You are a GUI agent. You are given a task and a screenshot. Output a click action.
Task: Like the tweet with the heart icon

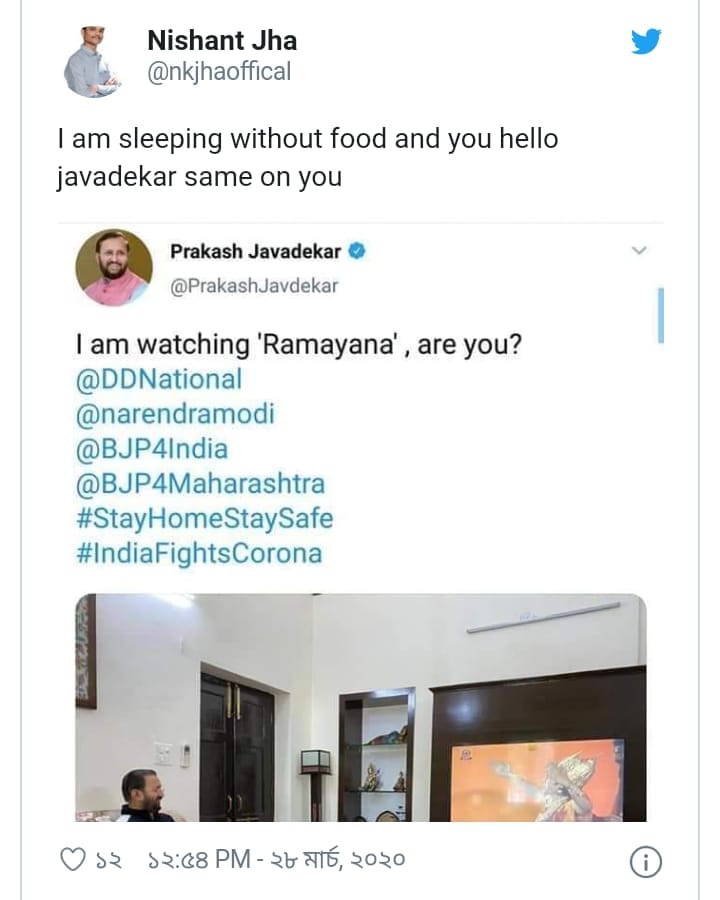pos(74,859)
